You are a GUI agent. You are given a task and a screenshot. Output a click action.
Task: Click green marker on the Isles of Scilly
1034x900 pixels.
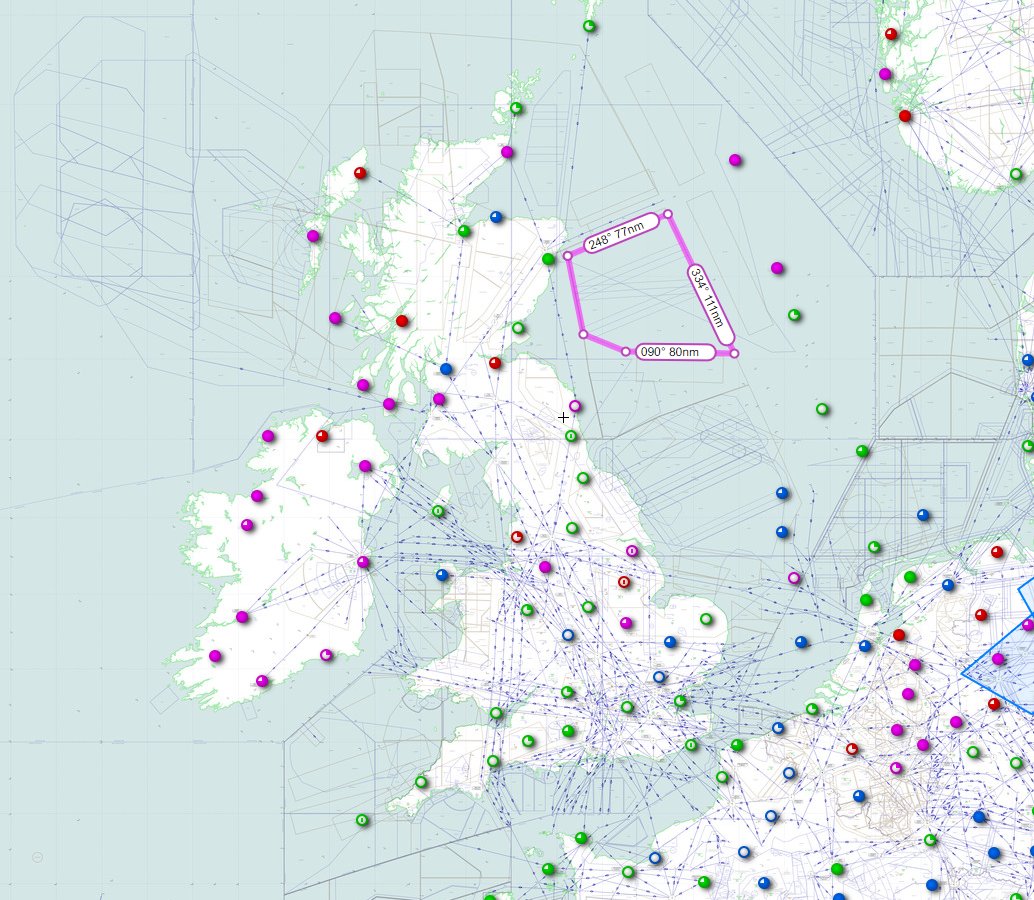[x=362, y=820]
